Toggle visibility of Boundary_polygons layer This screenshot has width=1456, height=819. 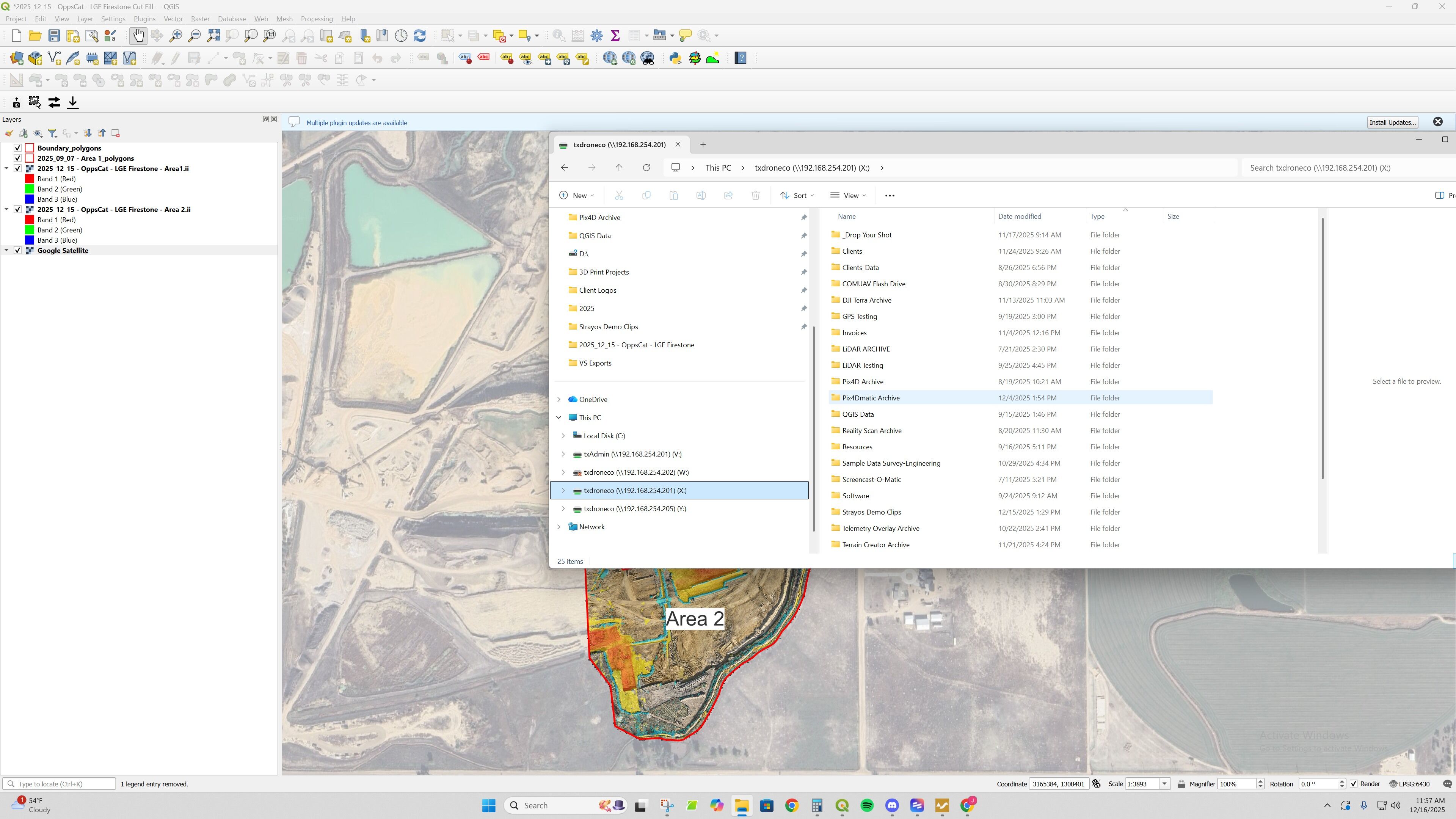pos(17,148)
